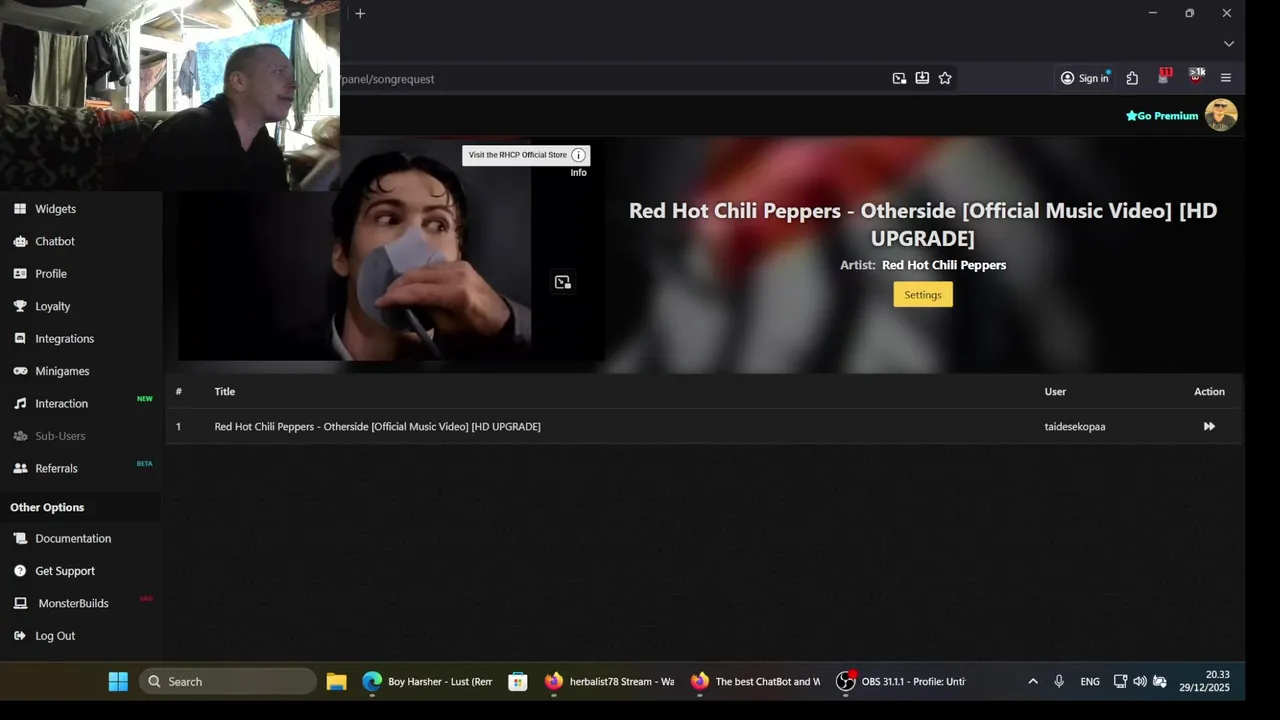Click the extension icon with badge 11
The image size is (1280, 720).
(x=1164, y=77)
